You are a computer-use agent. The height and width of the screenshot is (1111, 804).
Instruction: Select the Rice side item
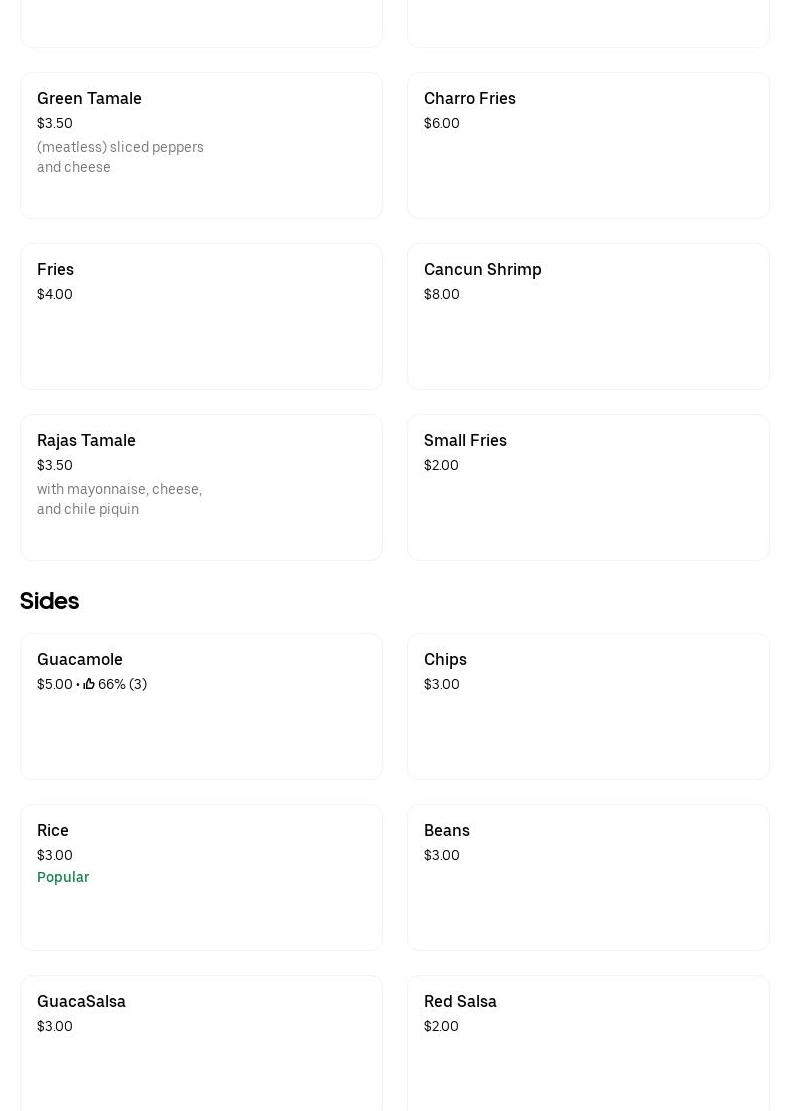(x=200, y=877)
